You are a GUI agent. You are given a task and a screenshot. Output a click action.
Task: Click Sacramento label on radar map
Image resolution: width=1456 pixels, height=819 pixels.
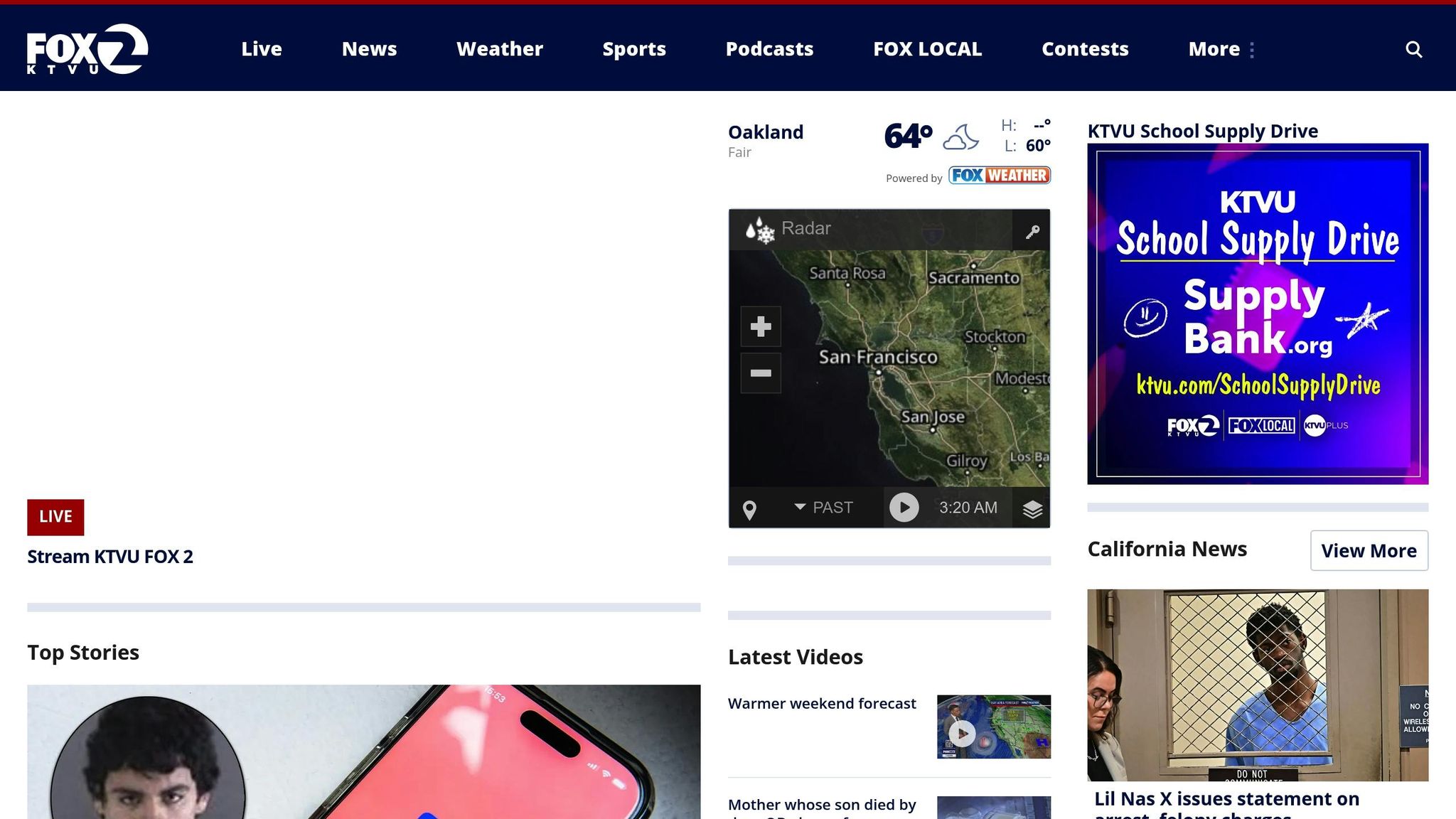click(x=974, y=278)
